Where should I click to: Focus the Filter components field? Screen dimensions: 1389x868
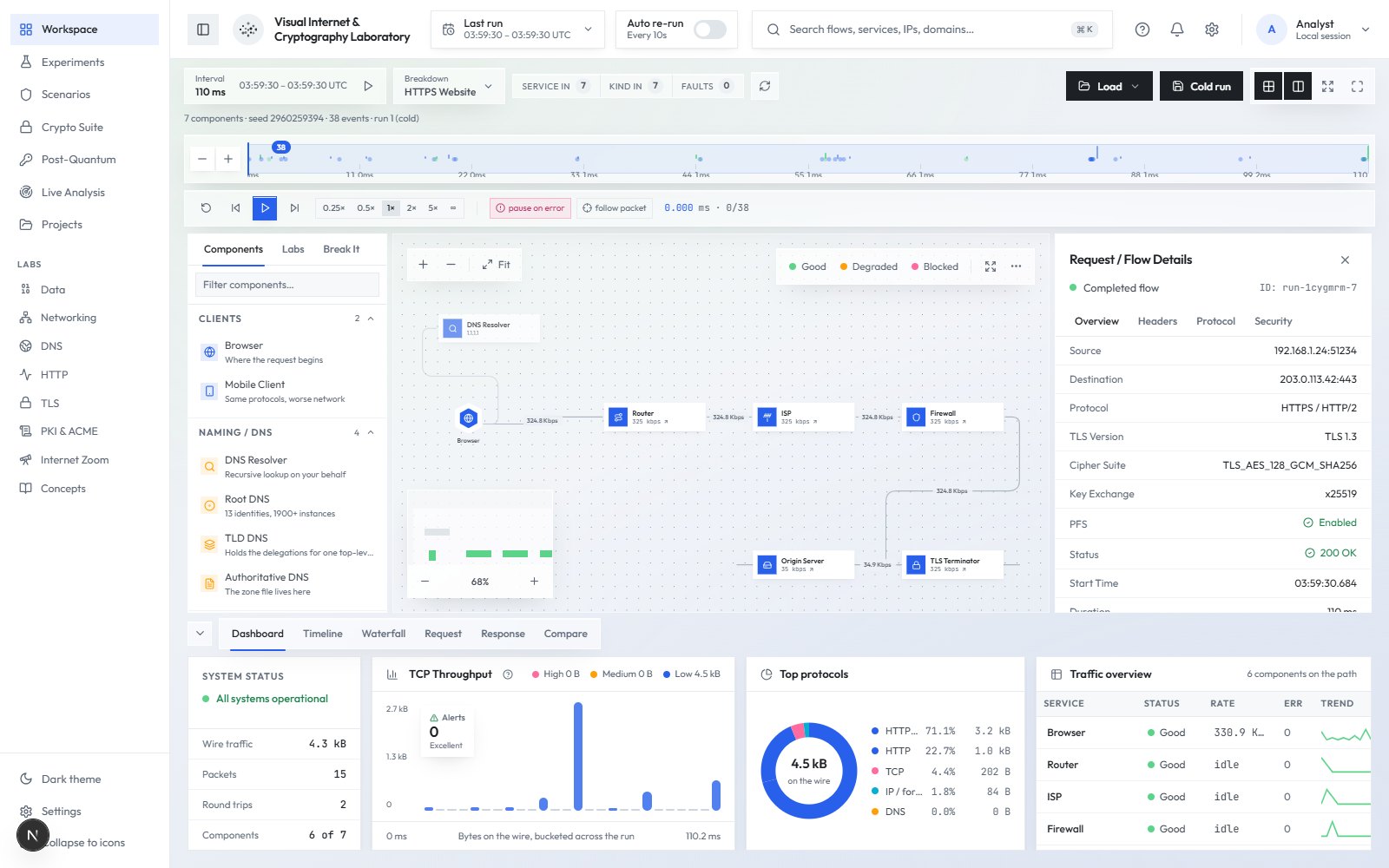pyautogui.click(x=287, y=285)
